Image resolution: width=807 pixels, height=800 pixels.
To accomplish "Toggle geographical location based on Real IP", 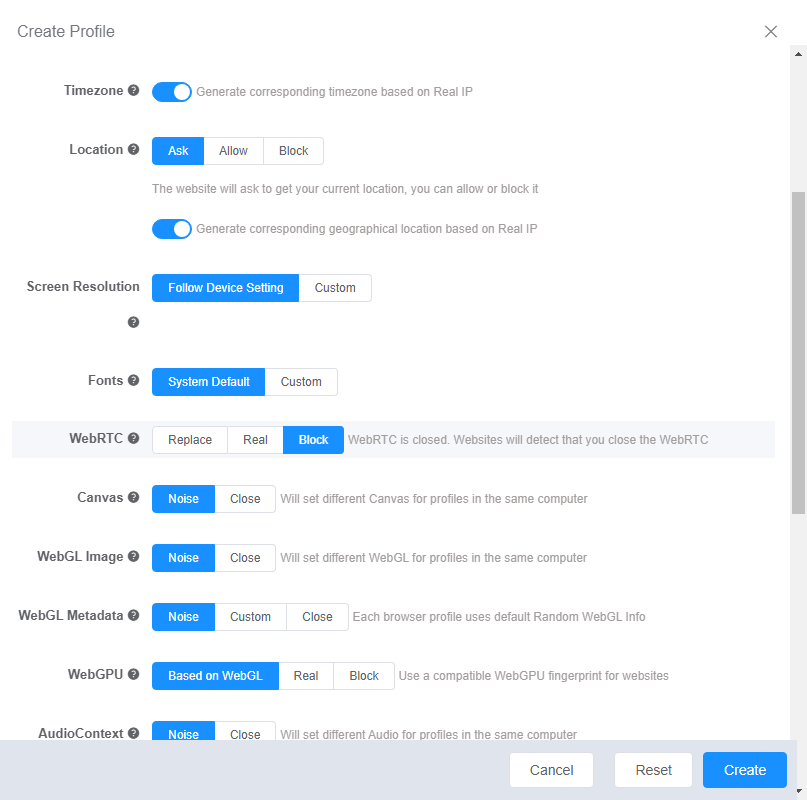I will pyautogui.click(x=172, y=229).
